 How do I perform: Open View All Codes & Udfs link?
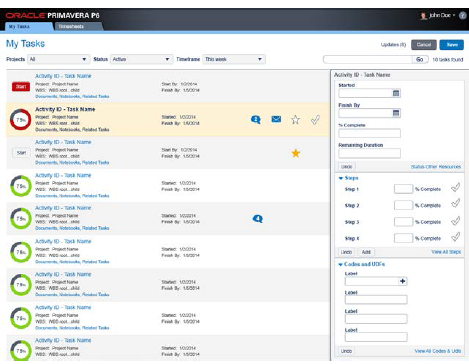438,351
